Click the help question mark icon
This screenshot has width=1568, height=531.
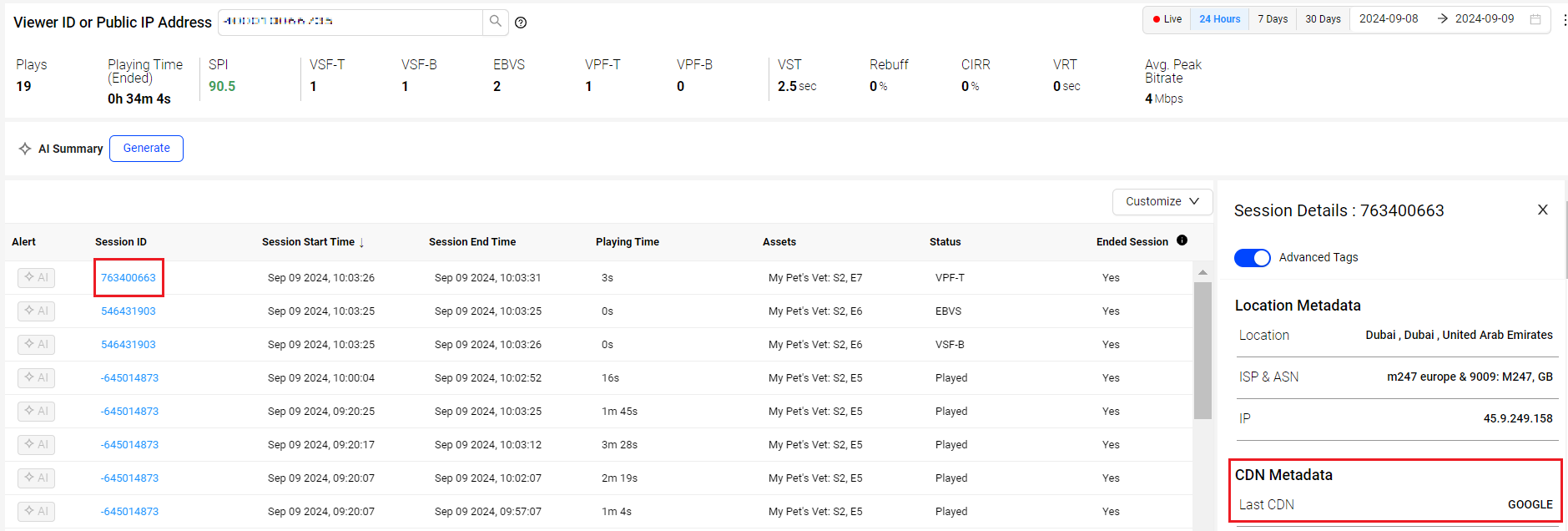coord(521,23)
